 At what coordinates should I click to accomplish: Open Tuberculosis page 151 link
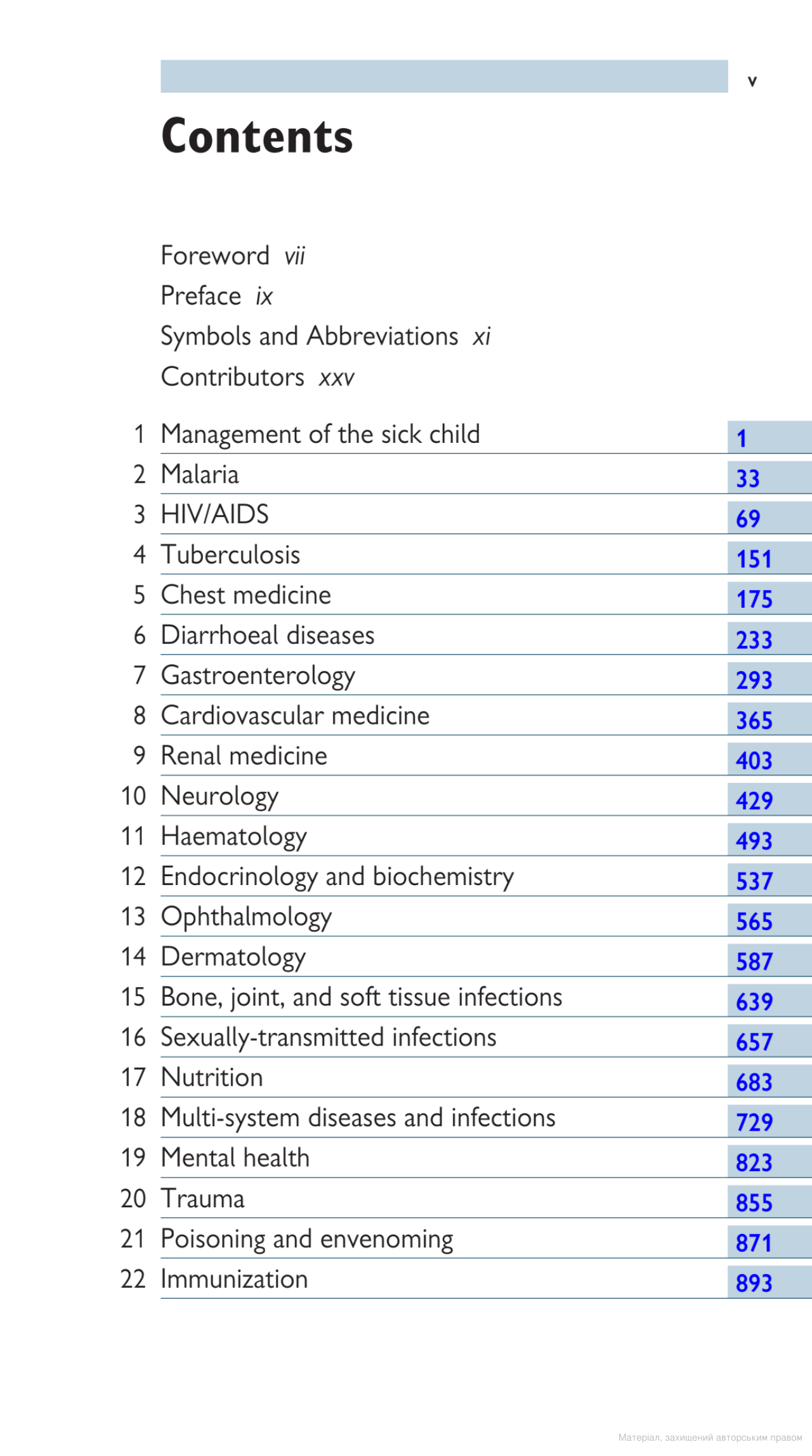point(754,559)
